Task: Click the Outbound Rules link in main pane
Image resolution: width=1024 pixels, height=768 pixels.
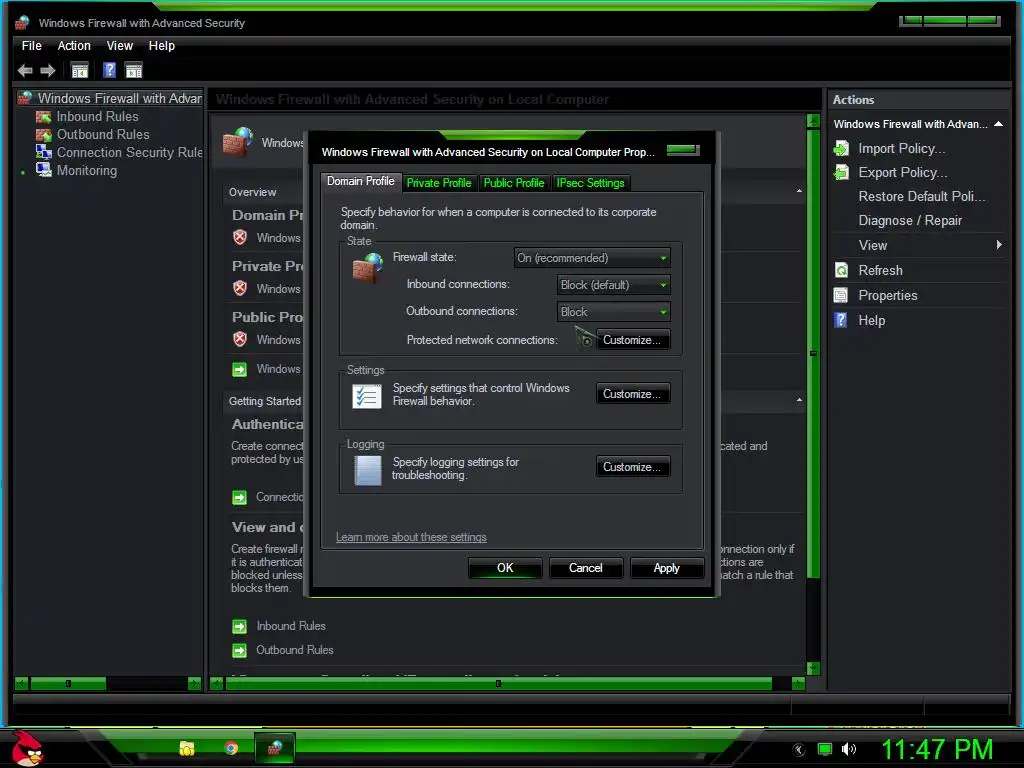Action: (295, 650)
